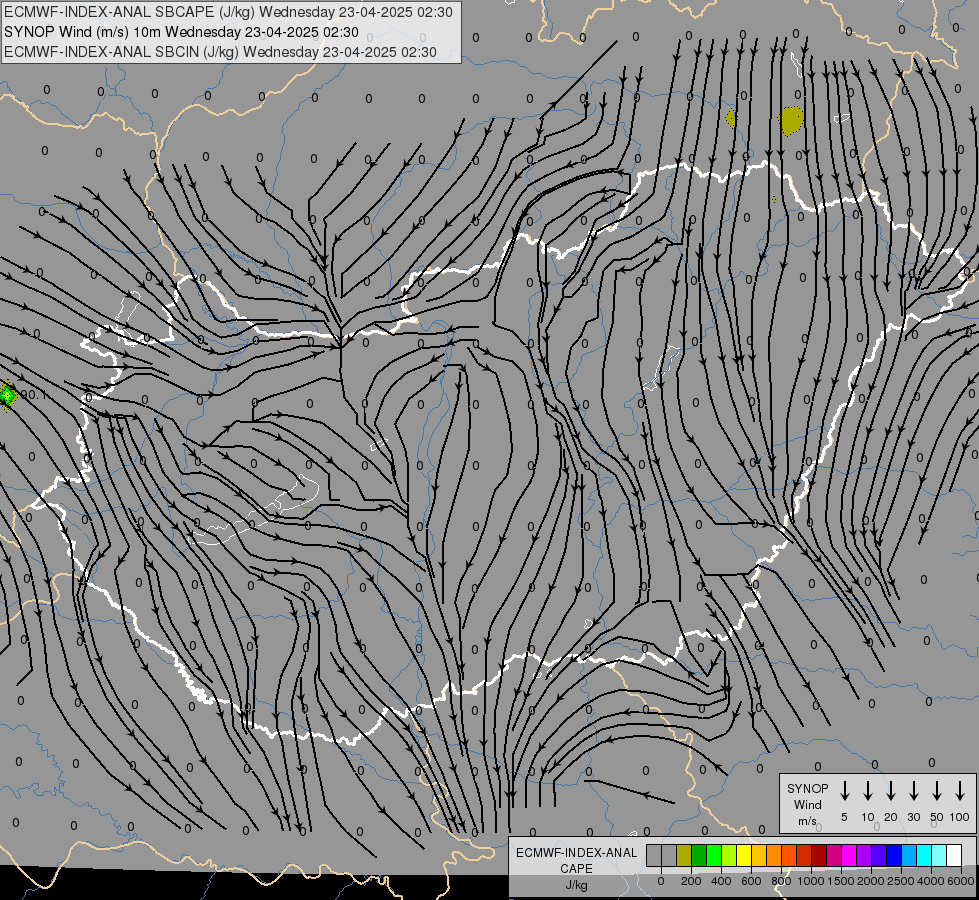The image size is (979, 900).
Task: Click the 2500 legend tick label
Action: [901, 881]
